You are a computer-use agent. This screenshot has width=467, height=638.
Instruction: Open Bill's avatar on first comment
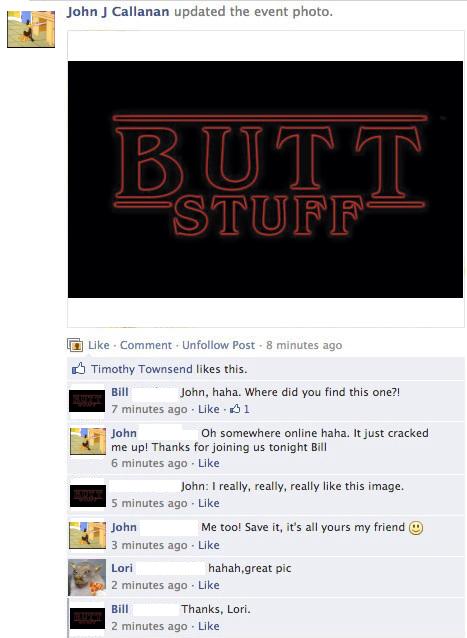coord(87,401)
